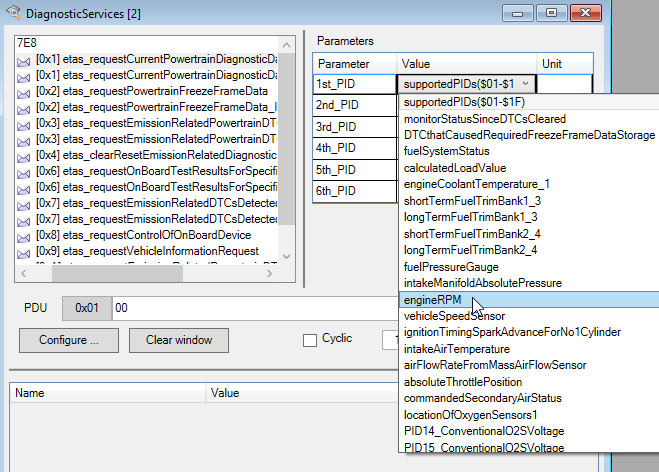The image size is (659, 472).
Task: Click the Name column header in results
Action: 30,393
